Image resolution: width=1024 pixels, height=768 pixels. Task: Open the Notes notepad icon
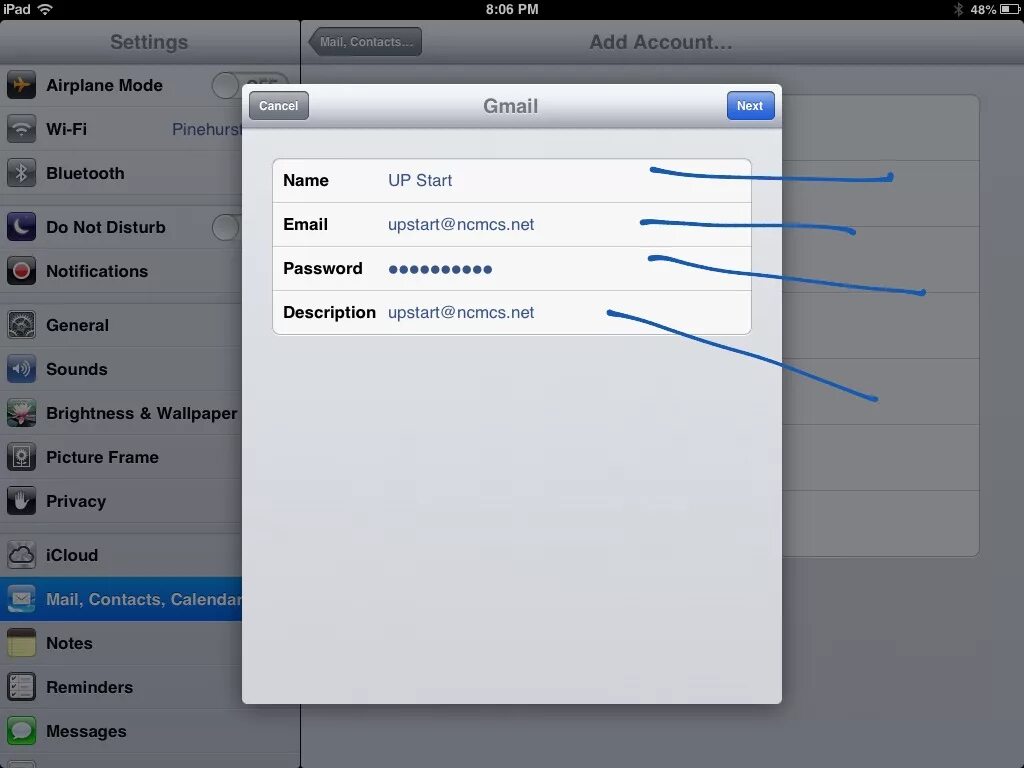pyautogui.click(x=21, y=643)
